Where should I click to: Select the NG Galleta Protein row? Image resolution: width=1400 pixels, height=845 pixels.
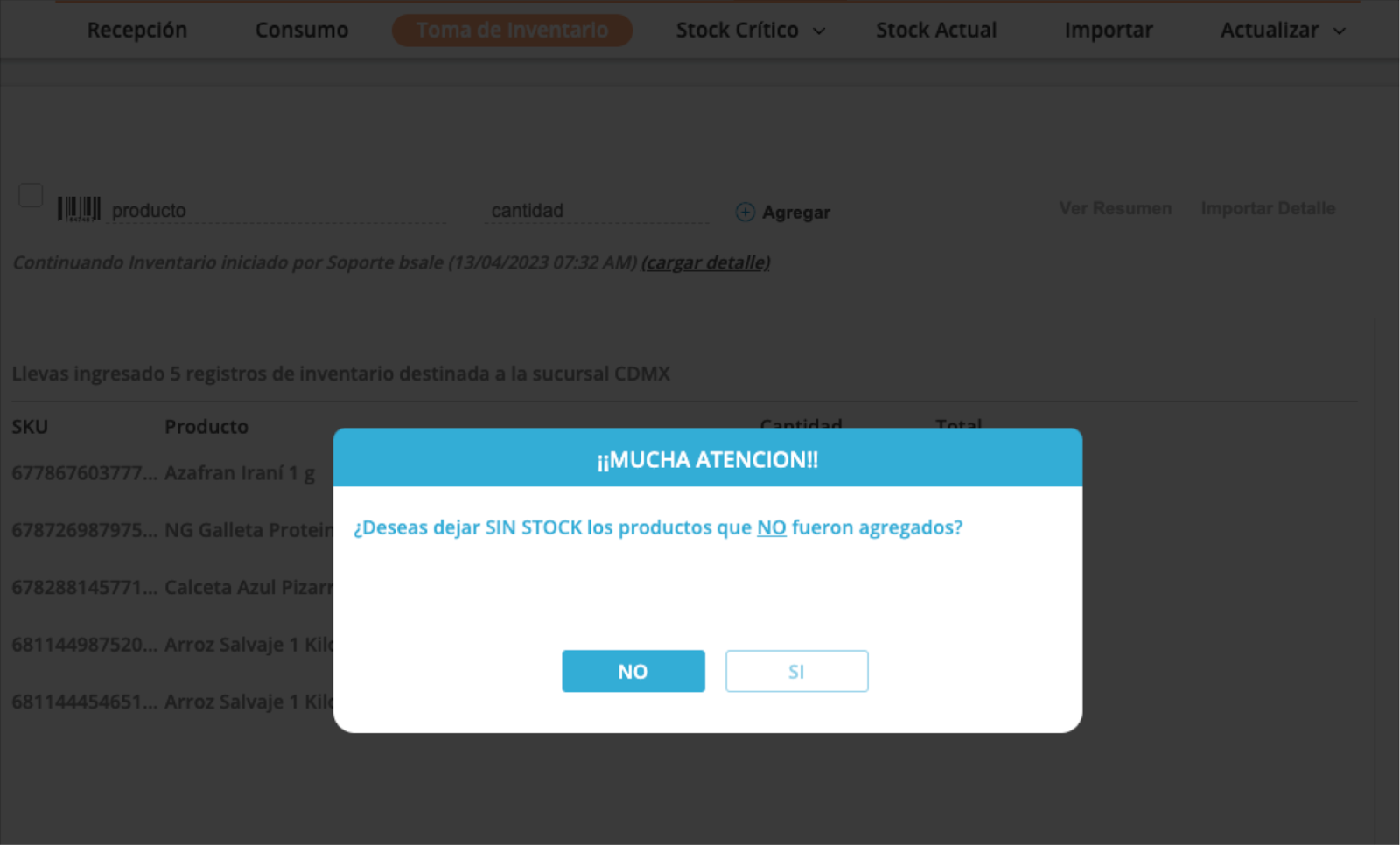point(172,530)
